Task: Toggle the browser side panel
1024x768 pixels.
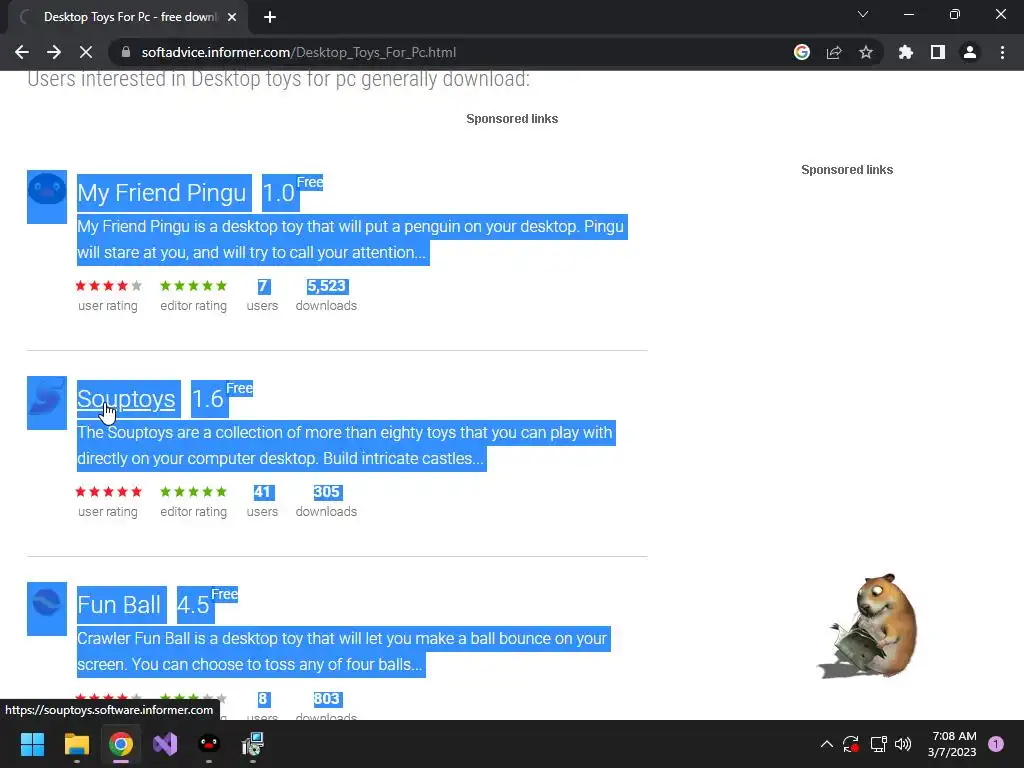Action: click(x=938, y=52)
